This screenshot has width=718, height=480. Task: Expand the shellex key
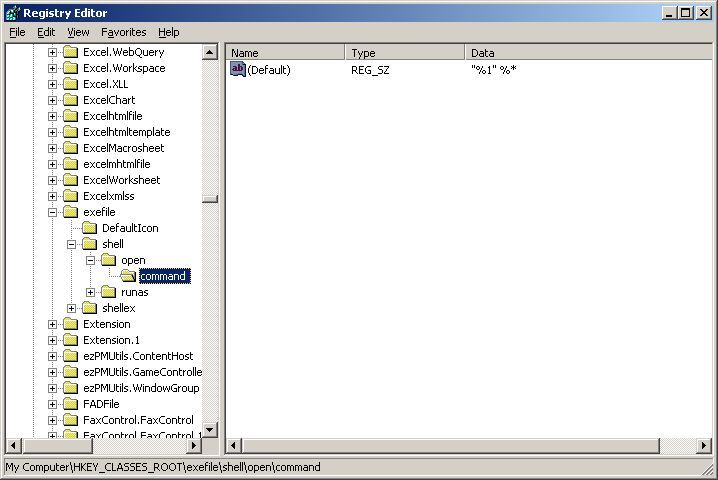(72, 308)
